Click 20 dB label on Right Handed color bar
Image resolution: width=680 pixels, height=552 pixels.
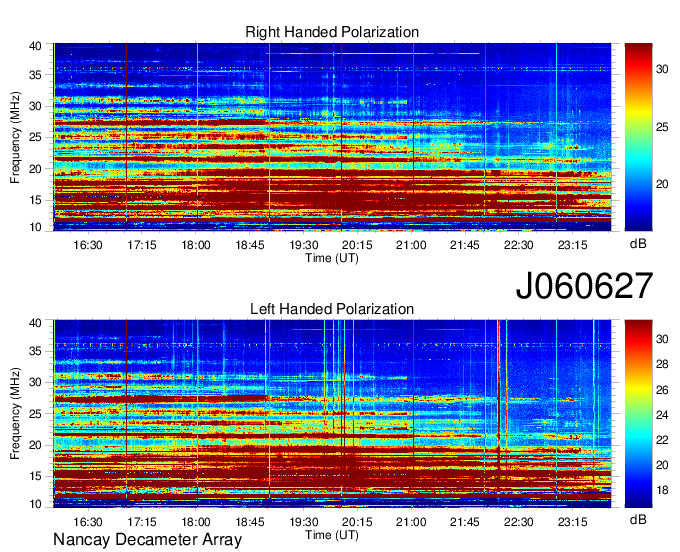(x=662, y=184)
